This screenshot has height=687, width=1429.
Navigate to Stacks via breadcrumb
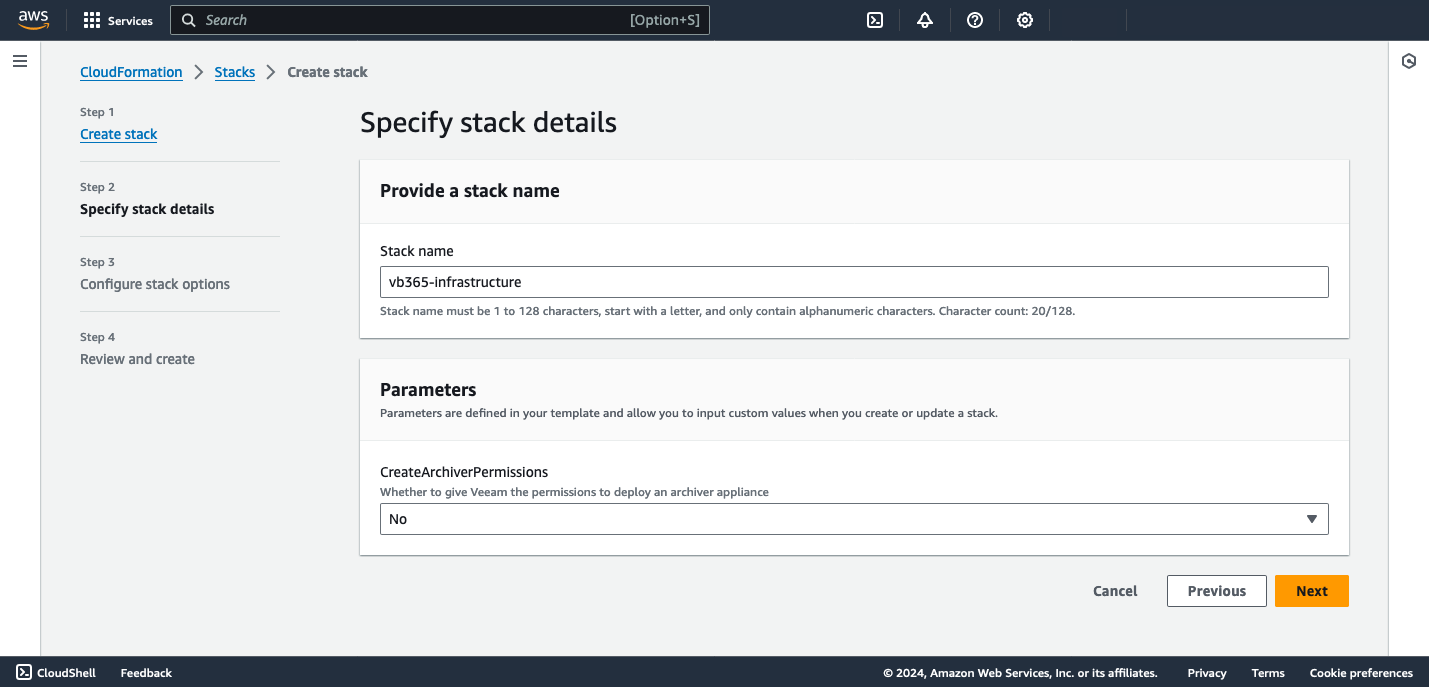234,71
